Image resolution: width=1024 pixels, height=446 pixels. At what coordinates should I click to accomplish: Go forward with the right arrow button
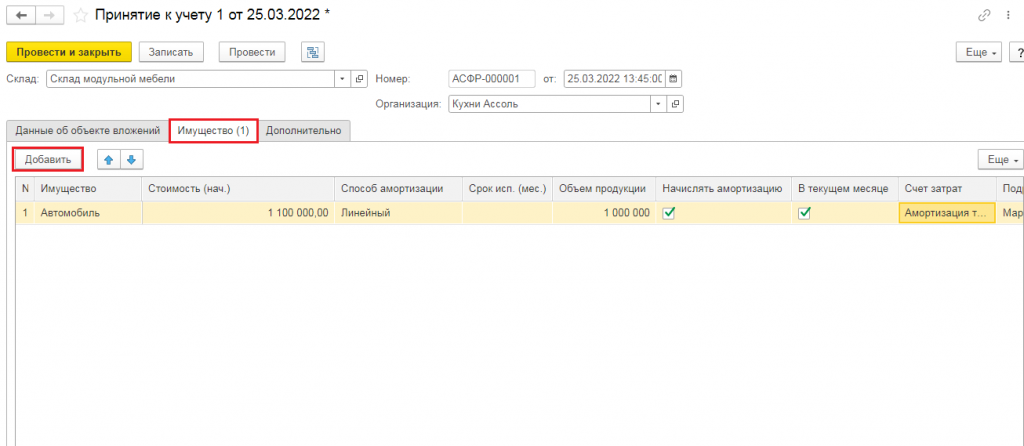coord(51,14)
